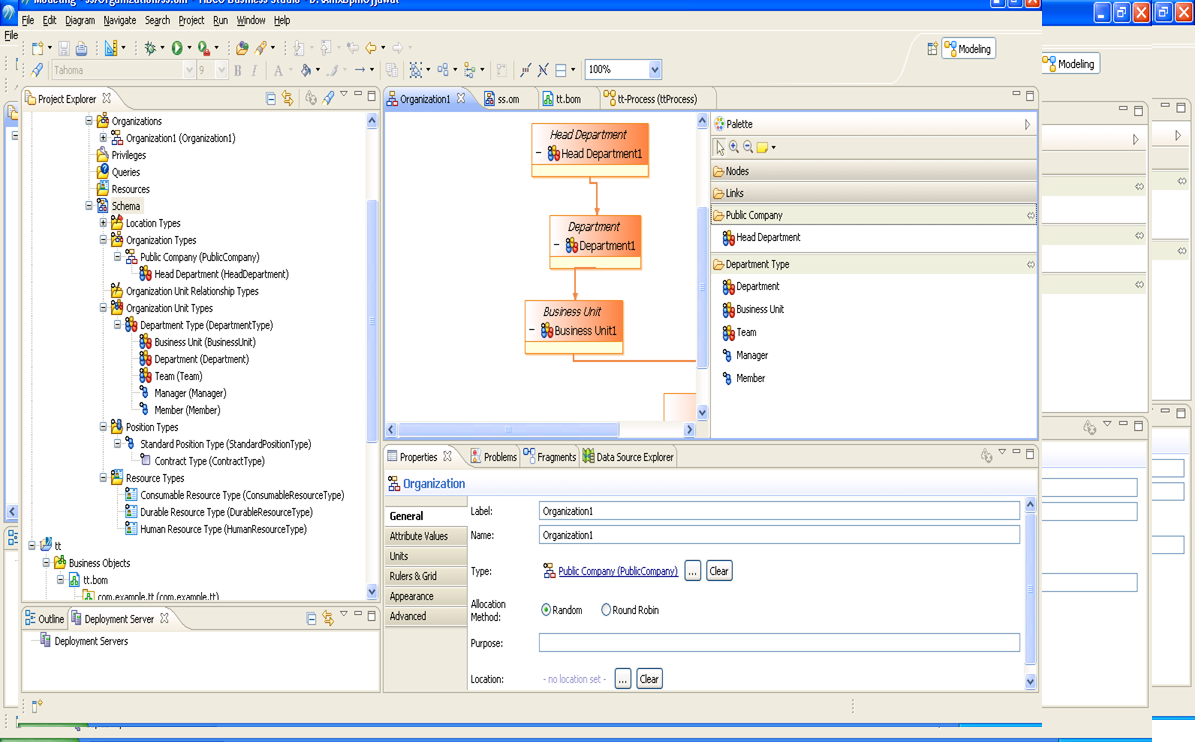The image size is (1195, 742).
Task: Toggle bold text formatting
Action: (237, 70)
